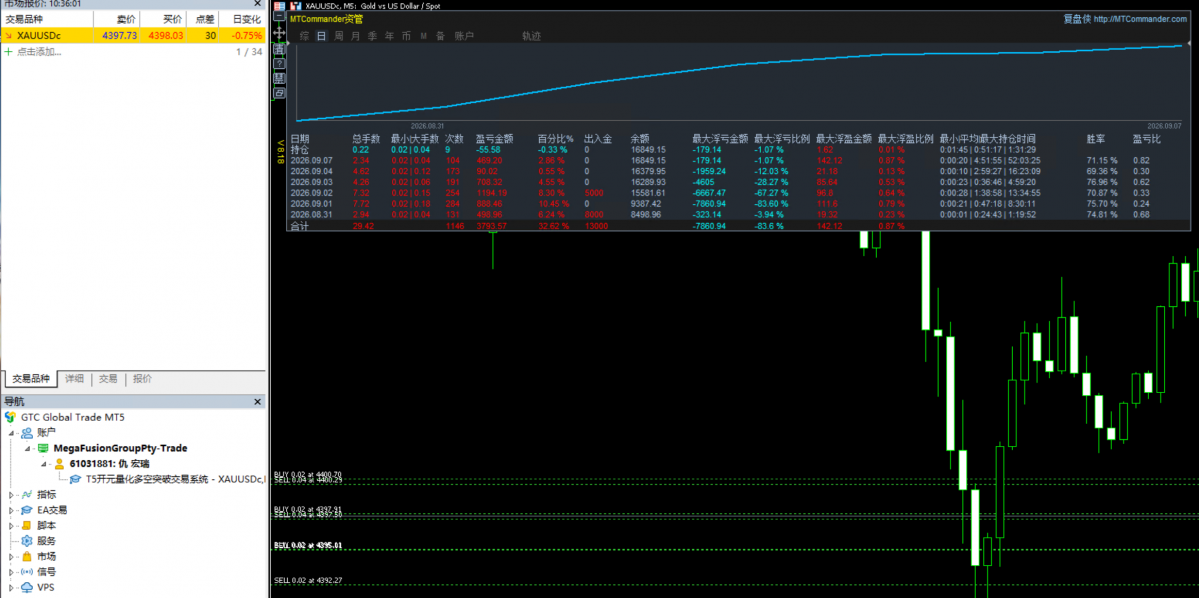The width and height of the screenshot is (1199, 598).
Task: Click the 合计 total row label
Action: [x=300, y=227]
